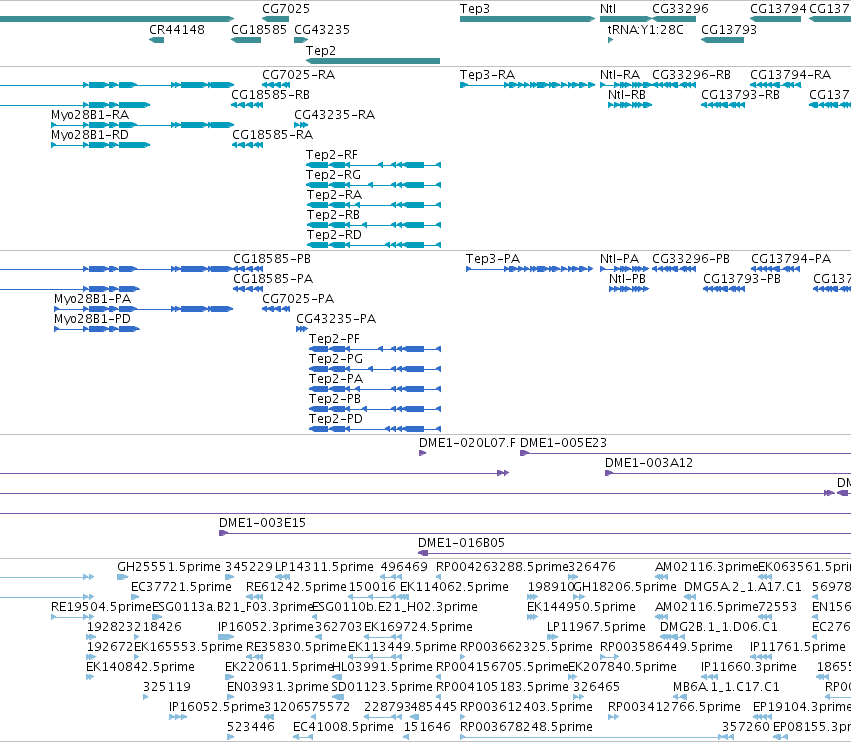The height and width of the screenshot is (742, 851).
Task: Select the DME1-003A12 clone
Action: [728, 473]
